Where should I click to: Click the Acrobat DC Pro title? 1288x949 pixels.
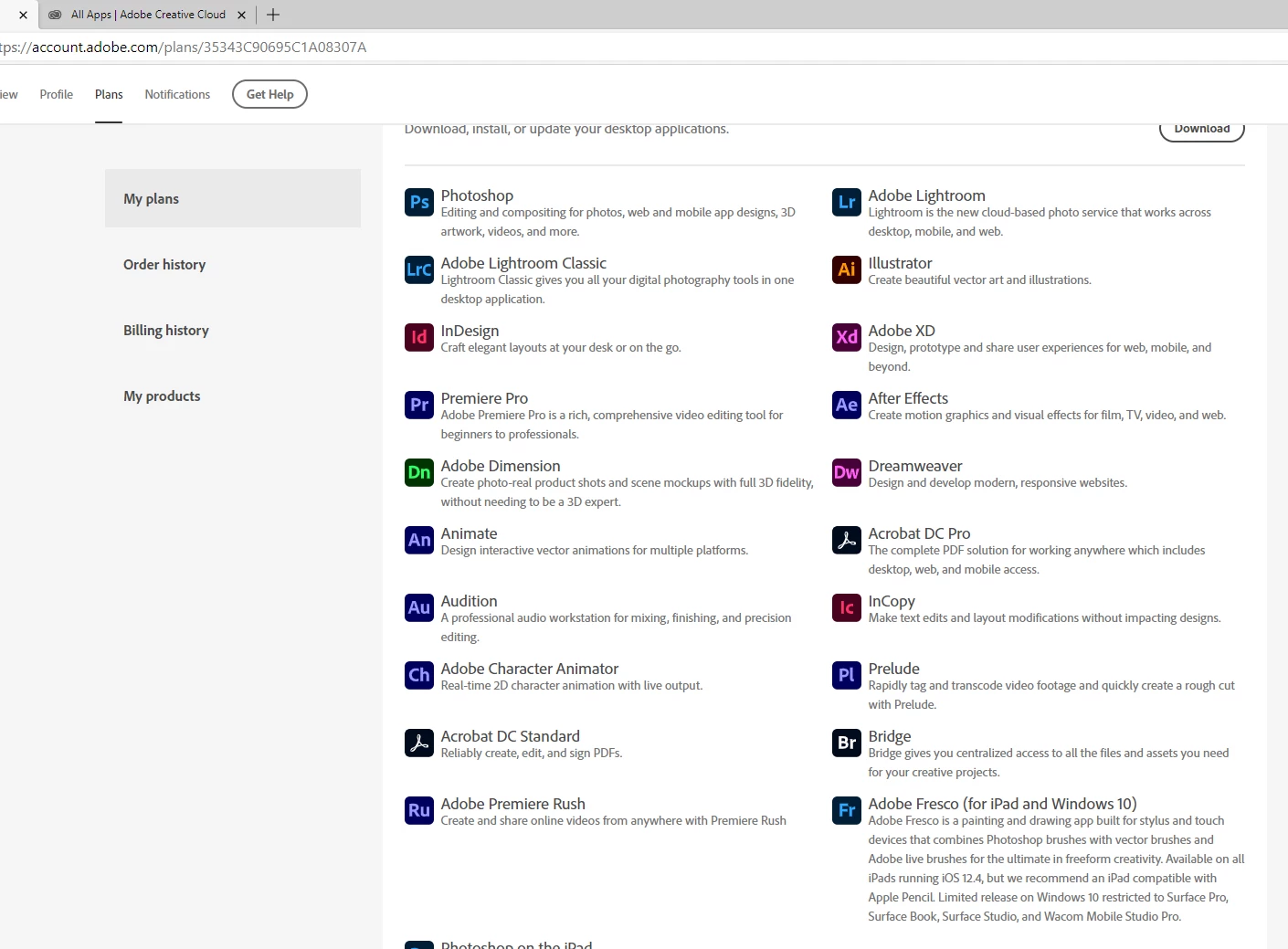(919, 533)
